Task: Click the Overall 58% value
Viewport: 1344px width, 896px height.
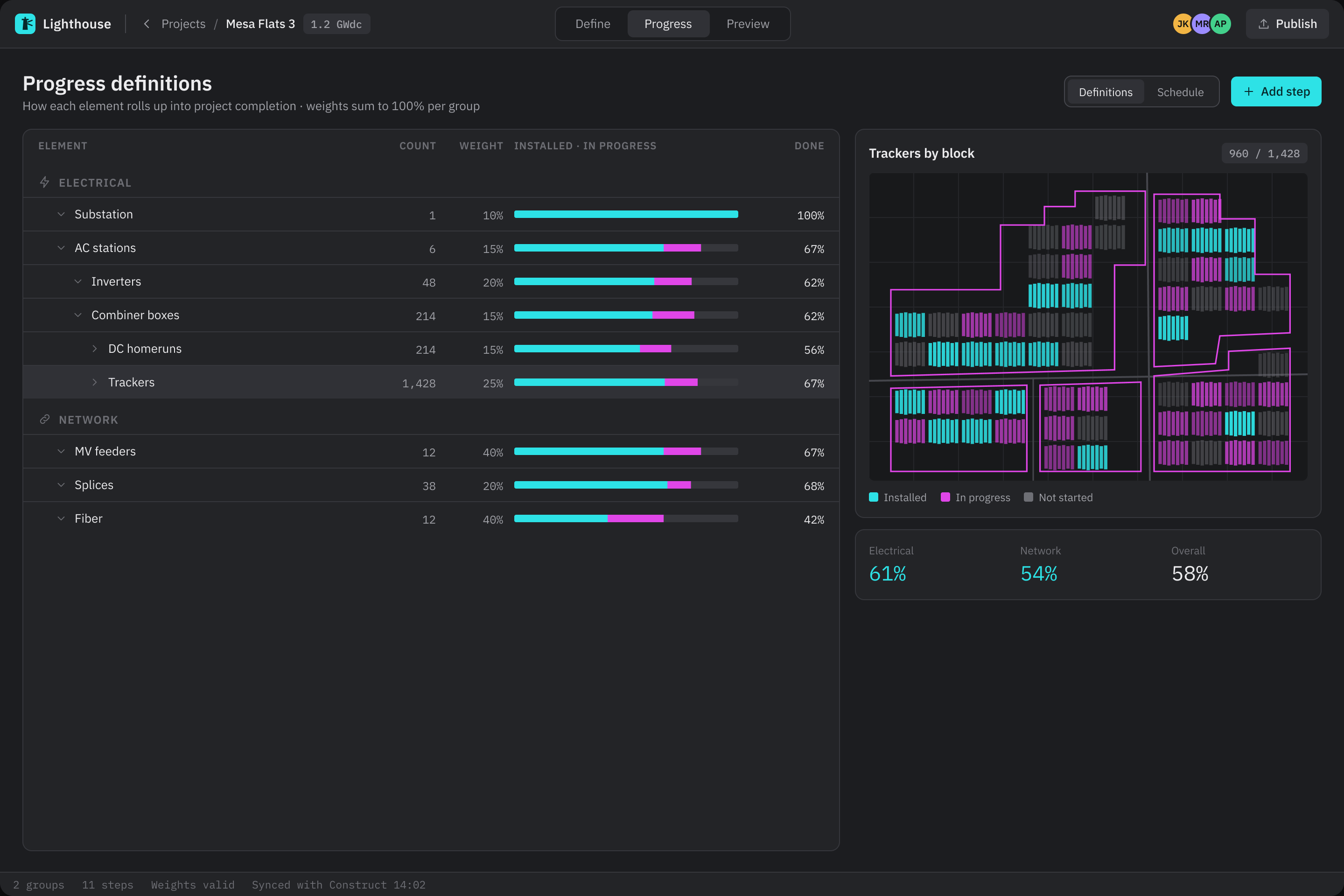Action: (1190, 574)
